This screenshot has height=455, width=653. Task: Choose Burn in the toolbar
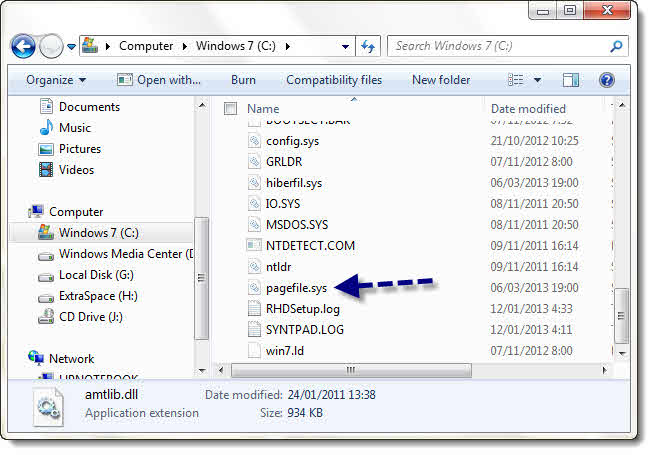pos(243,80)
